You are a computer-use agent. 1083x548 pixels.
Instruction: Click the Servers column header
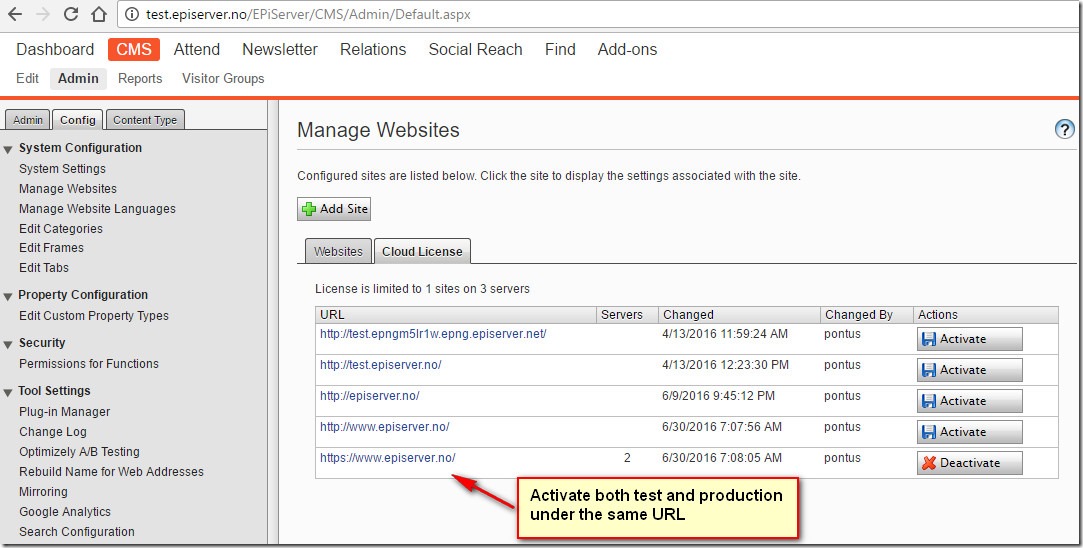[x=627, y=315]
